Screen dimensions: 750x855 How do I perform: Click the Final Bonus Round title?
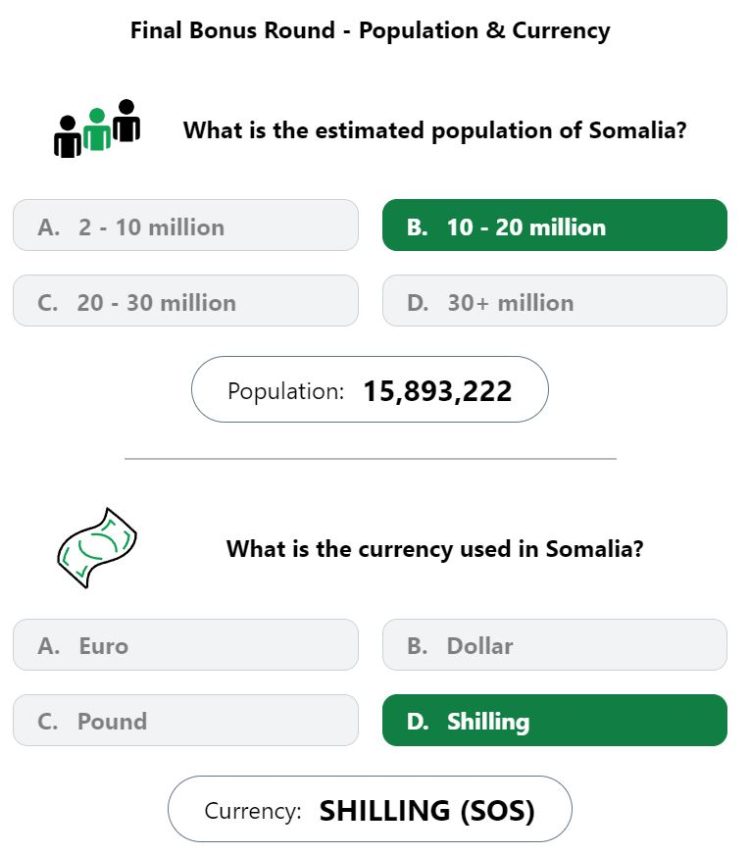[x=370, y=31]
